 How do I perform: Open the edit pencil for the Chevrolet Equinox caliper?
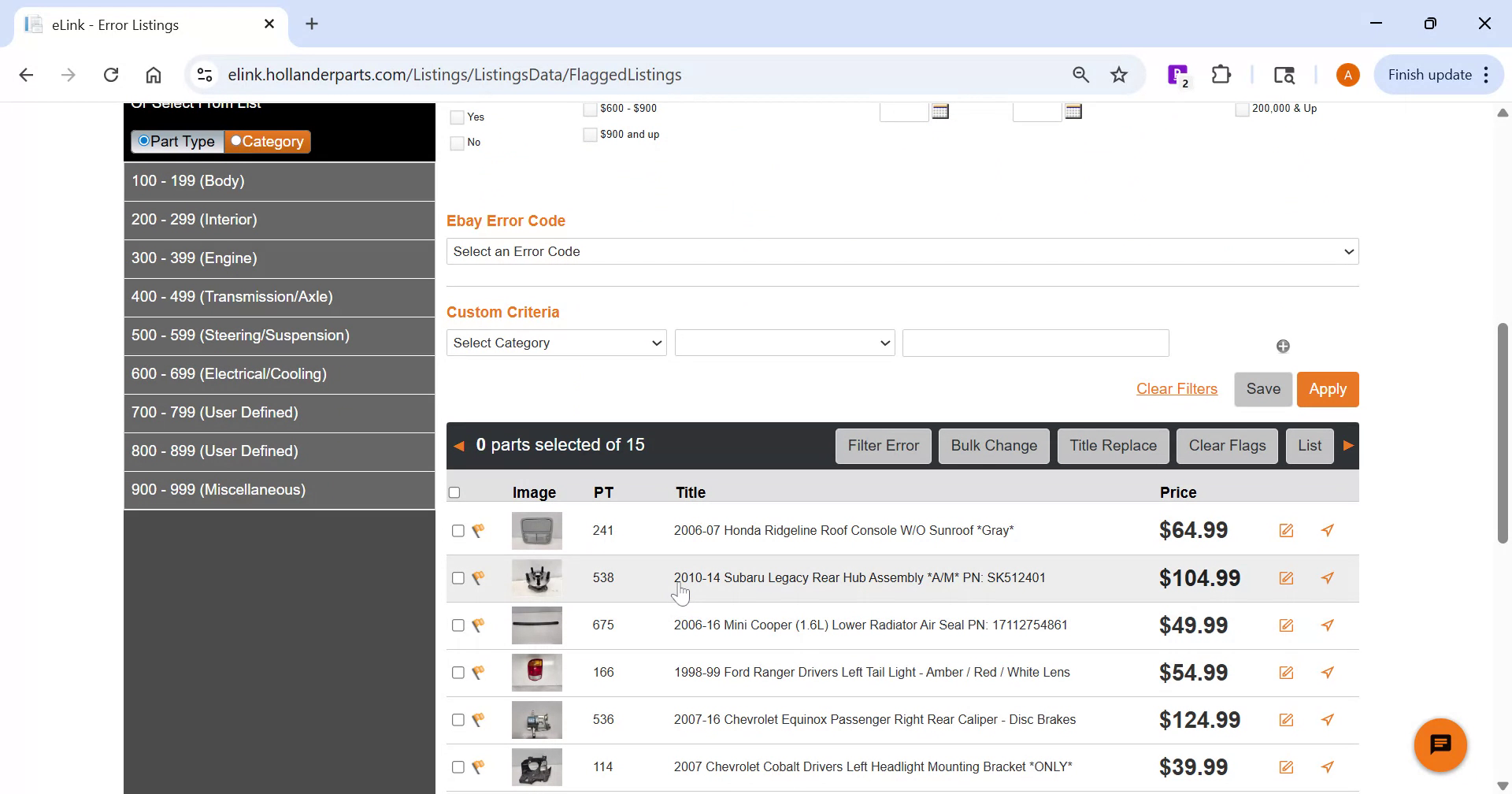pos(1286,719)
